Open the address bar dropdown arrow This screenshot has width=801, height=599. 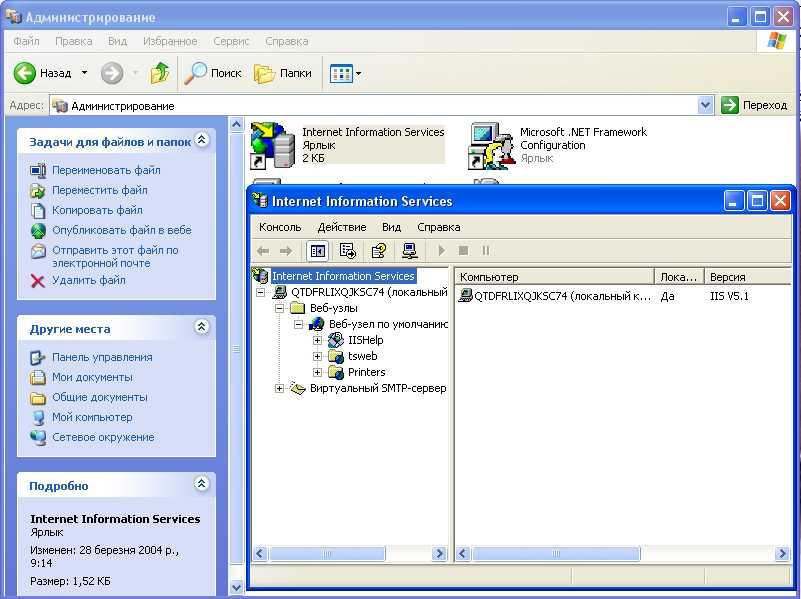(705, 106)
